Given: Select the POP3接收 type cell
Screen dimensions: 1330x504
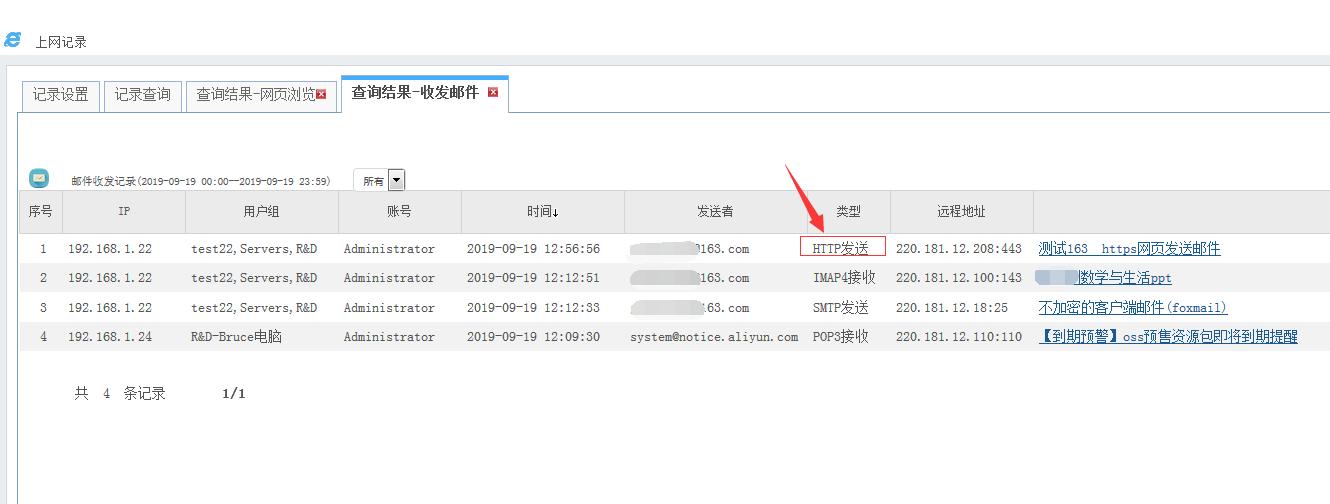Looking at the screenshot, I should tap(841, 337).
